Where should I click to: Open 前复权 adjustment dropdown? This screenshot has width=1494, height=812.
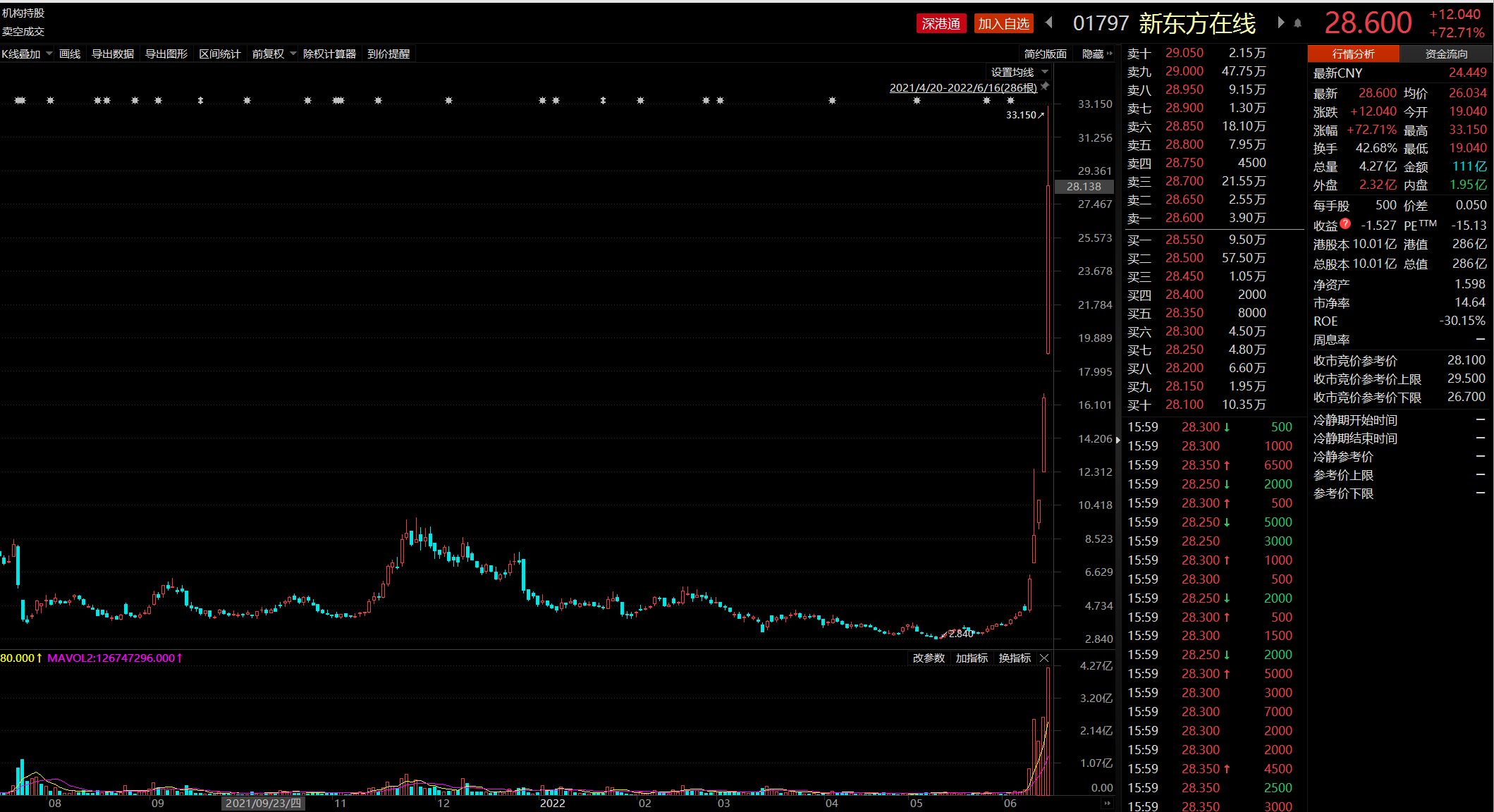[x=293, y=54]
